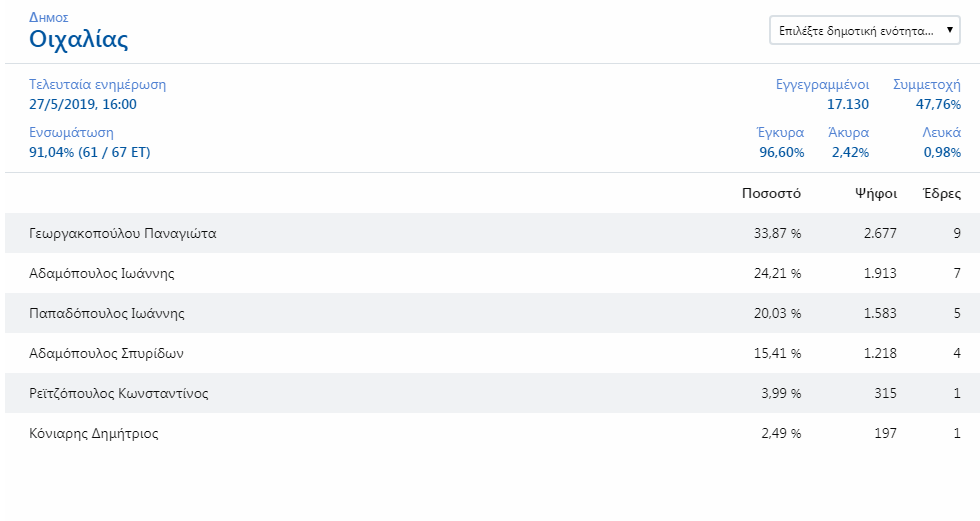Choose the Παπαδόπουλος Ιωάννης entry

tap(492, 313)
